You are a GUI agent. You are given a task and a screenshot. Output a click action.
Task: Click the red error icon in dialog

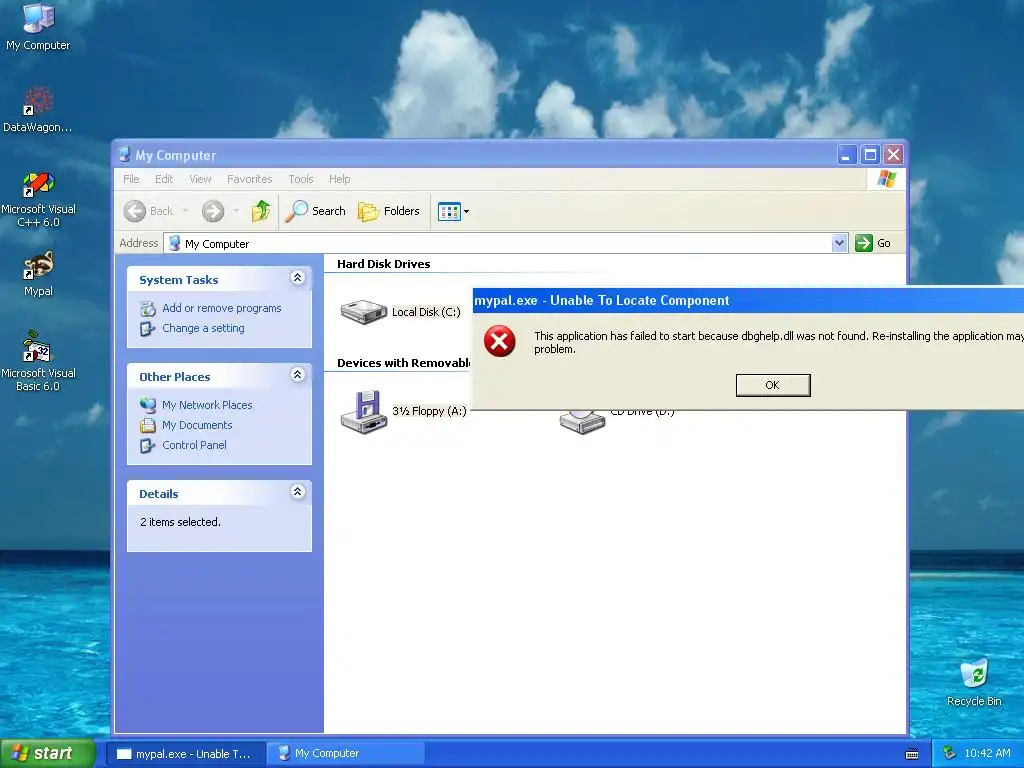(500, 342)
